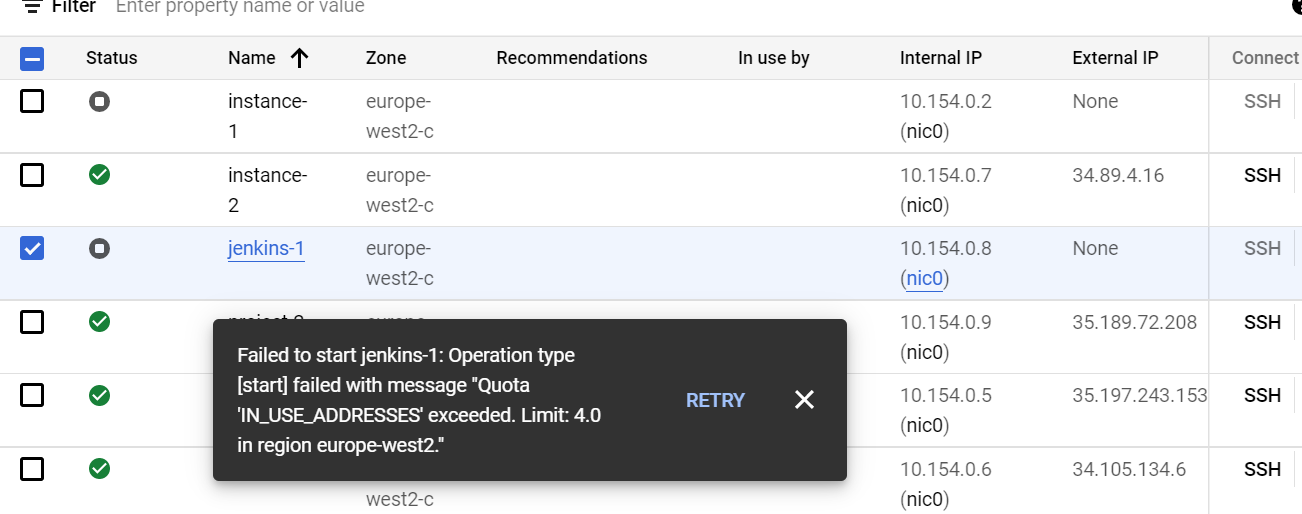Sort by the Status column header

pyautogui.click(x=111, y=58)
